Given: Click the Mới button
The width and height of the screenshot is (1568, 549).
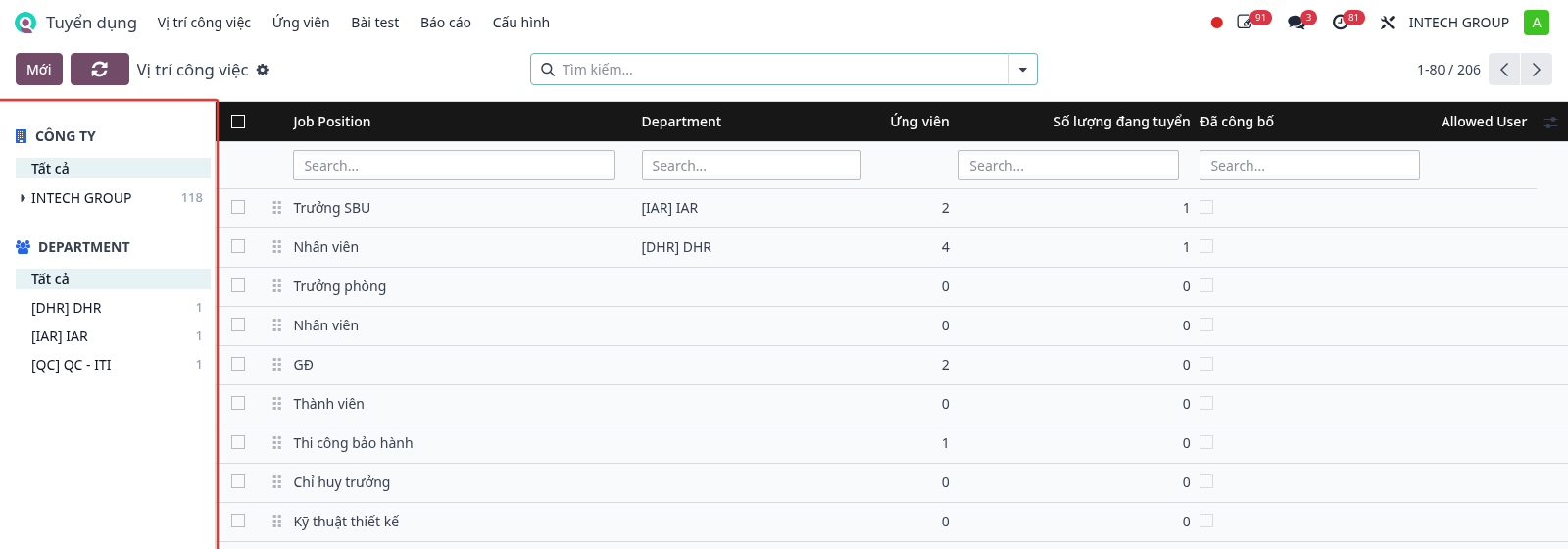Looking at the screenshot, I should point(39,70).
